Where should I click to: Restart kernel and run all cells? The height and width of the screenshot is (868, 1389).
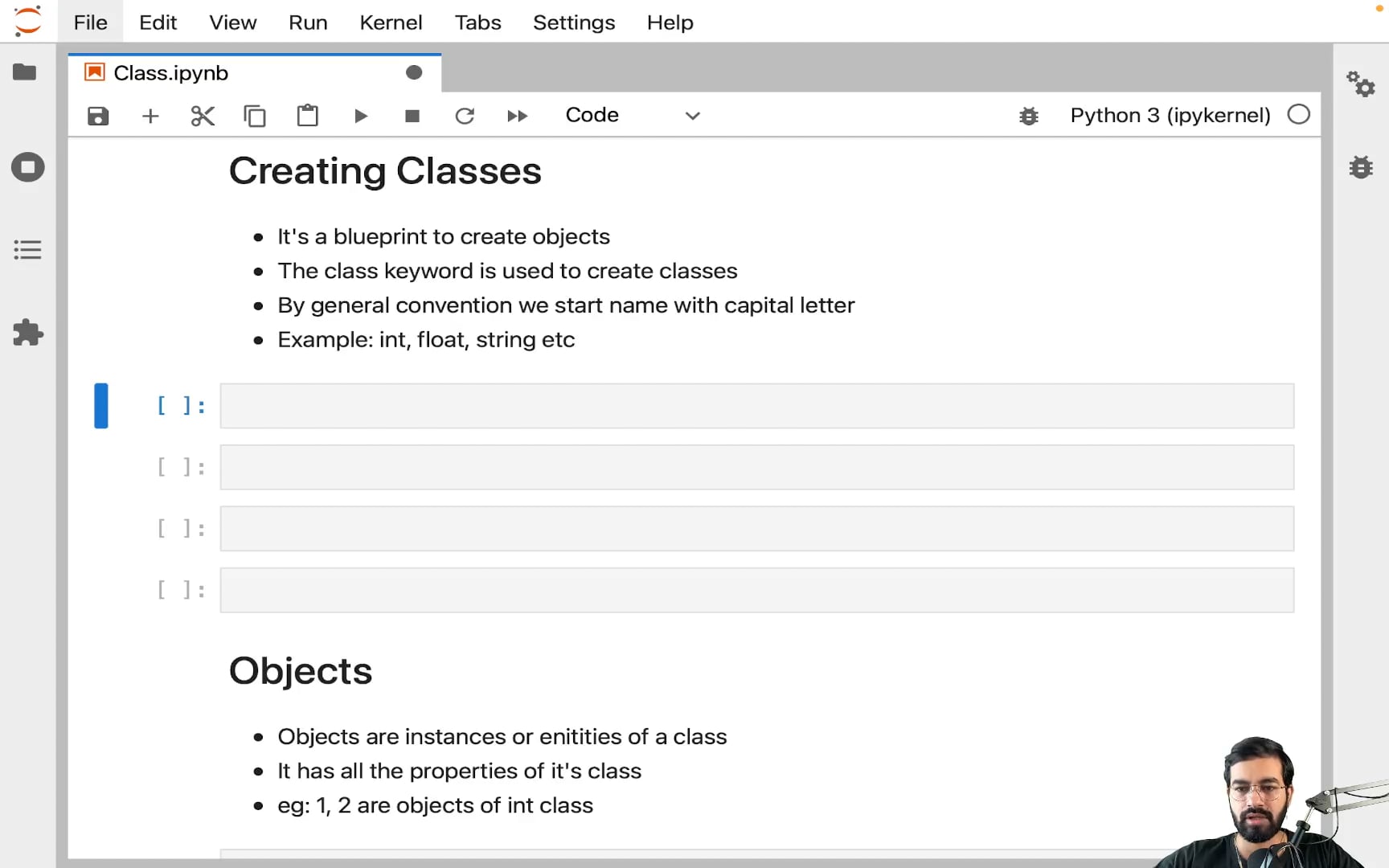(517, 117)
